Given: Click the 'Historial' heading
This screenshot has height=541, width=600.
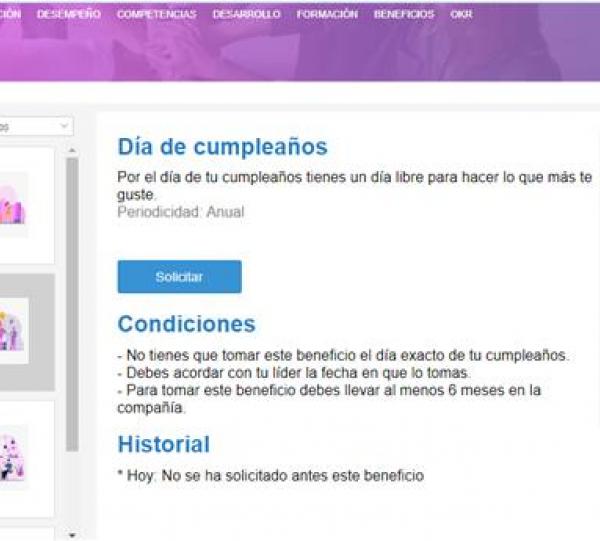Looking at the screenshot, I should (x=164, y=444).
